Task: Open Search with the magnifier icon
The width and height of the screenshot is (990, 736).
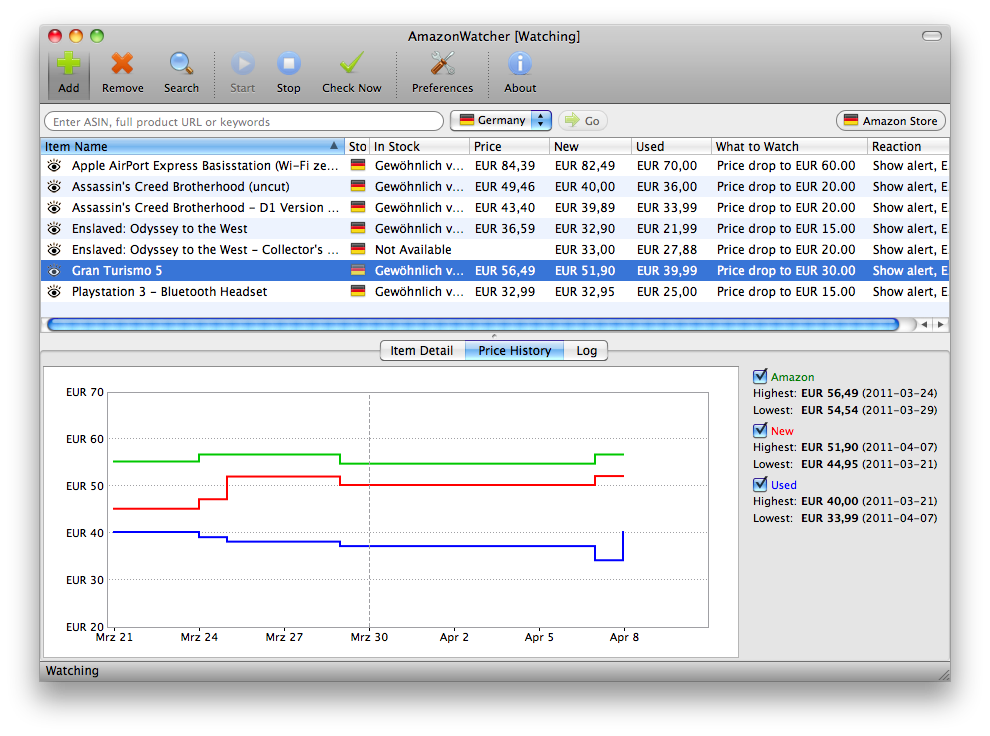Action: 181,64
